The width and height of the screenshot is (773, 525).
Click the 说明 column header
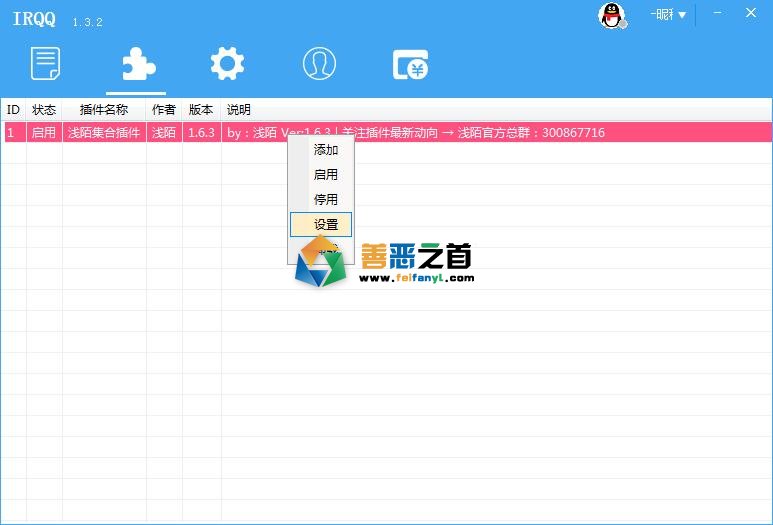(x=239, y=109)
